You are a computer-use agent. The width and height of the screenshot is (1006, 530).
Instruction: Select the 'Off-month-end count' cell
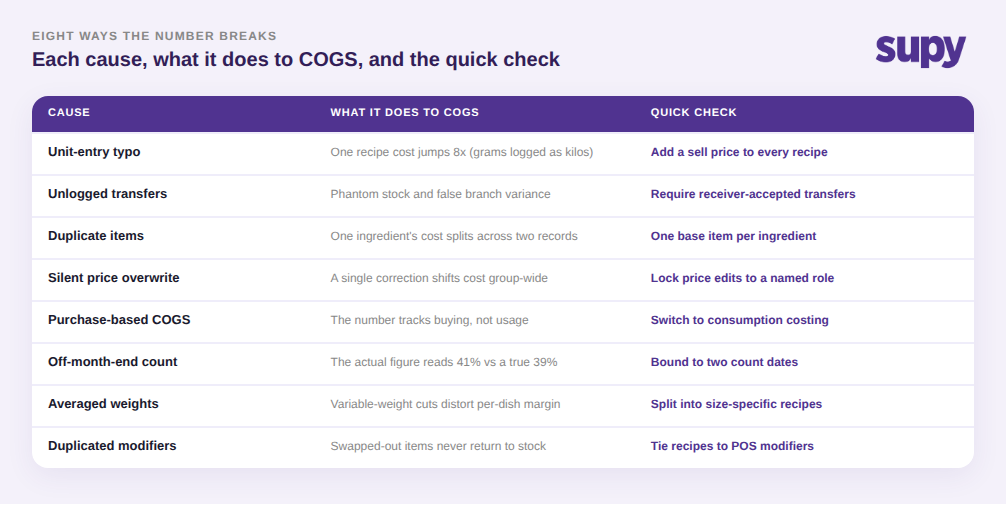(x=112, y=362)
